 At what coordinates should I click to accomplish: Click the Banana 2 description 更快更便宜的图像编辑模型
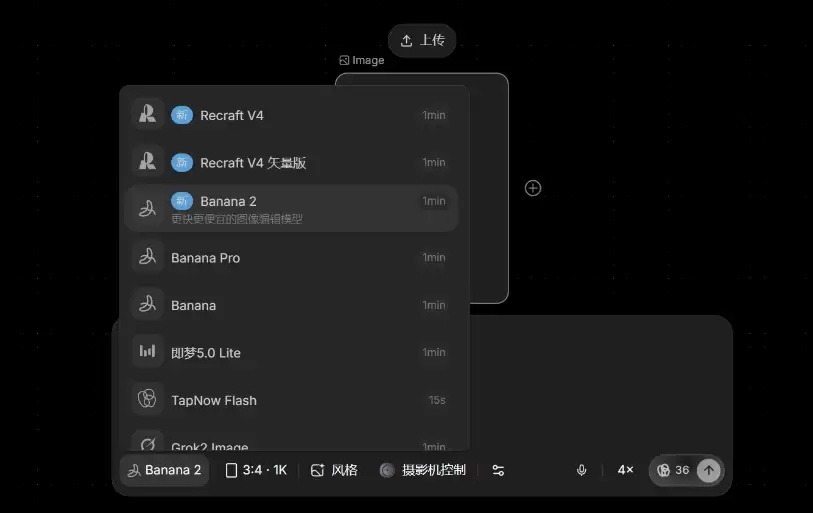[237, 219]
